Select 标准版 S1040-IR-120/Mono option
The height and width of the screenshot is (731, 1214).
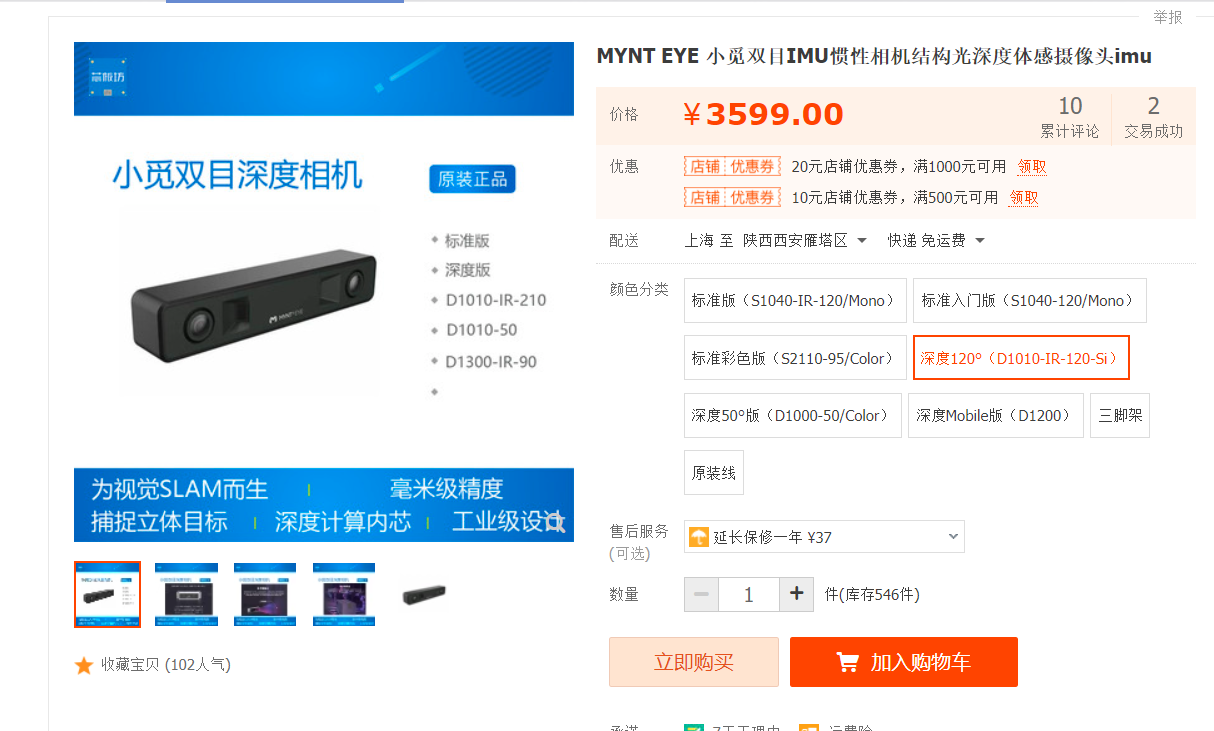795,300
